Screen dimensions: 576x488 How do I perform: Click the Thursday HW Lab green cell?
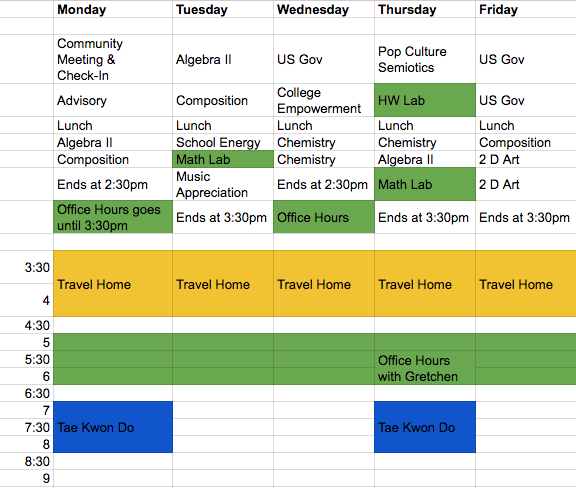[x=425, y=100]
